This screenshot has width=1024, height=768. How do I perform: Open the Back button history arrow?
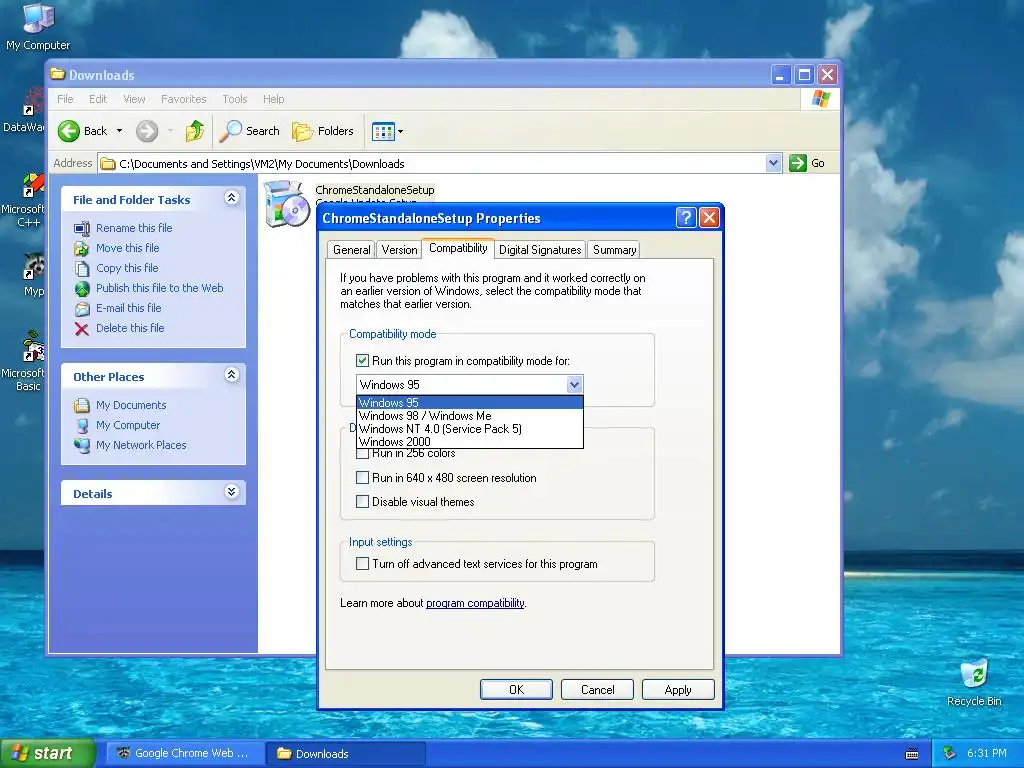[x=120, y=131]
